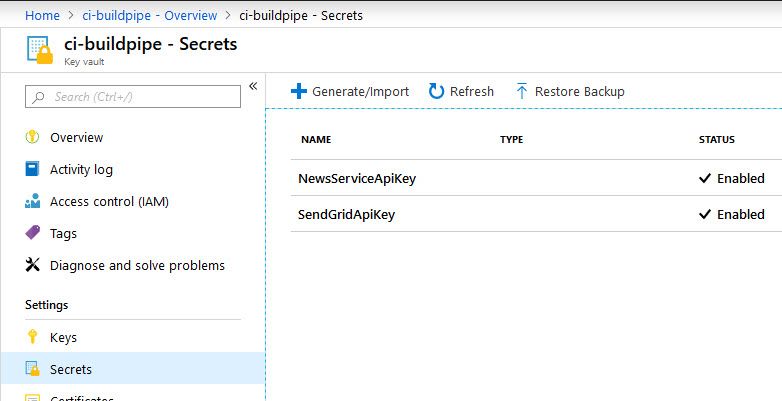Click the Overview key icon in sidebar
The width and height of the screenshot is (782, 401).
click(32, 137)
